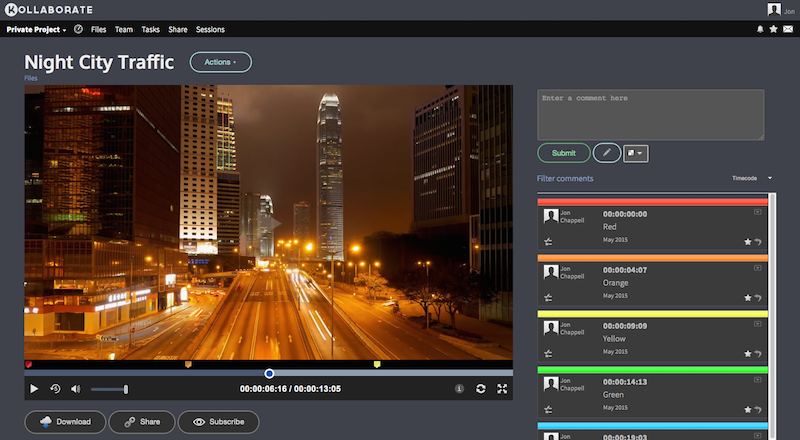Open the Tasks menu

151,30
